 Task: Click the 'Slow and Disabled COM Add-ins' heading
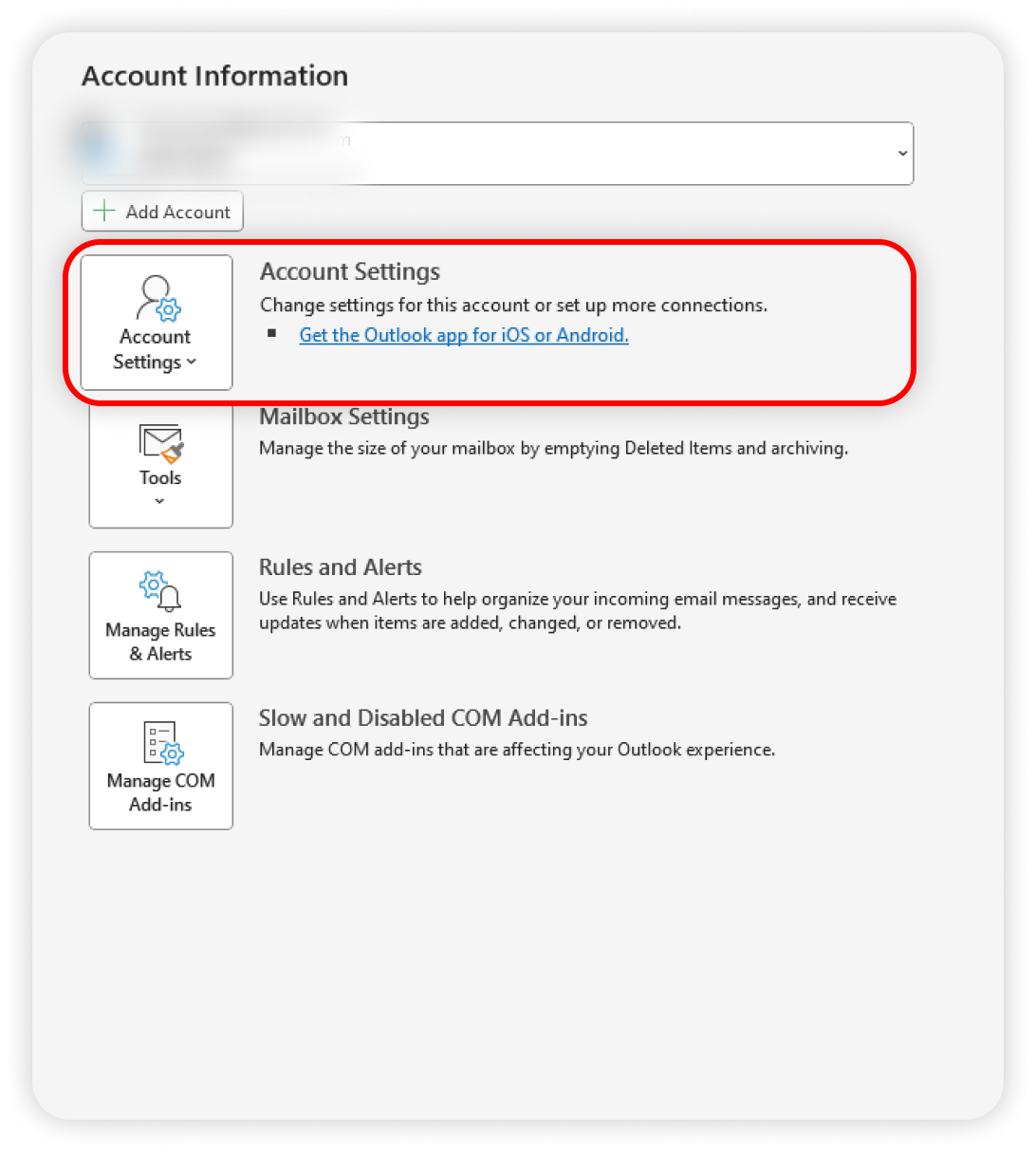tap(423, 718)
